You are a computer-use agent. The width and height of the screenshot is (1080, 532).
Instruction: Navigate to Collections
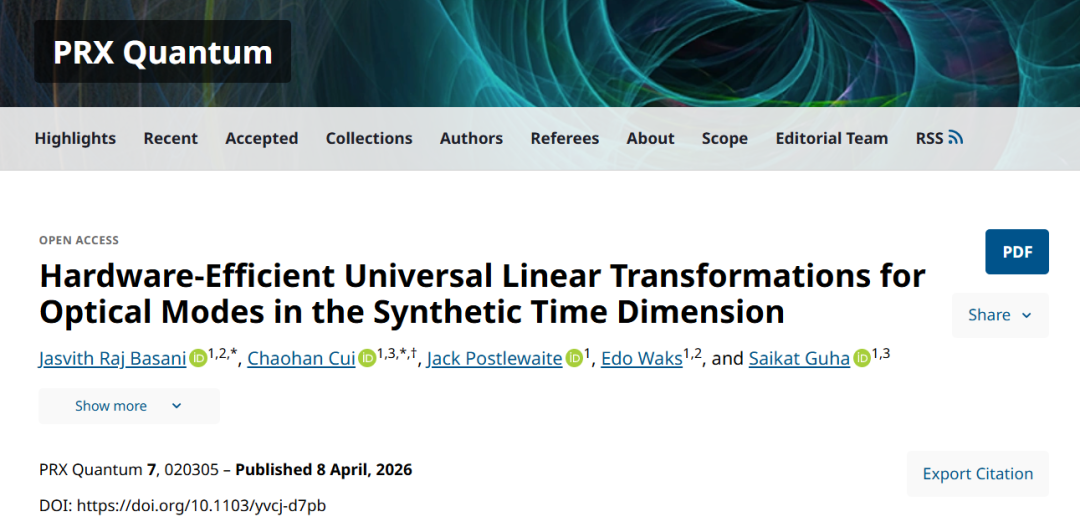(x=369, y=138)
